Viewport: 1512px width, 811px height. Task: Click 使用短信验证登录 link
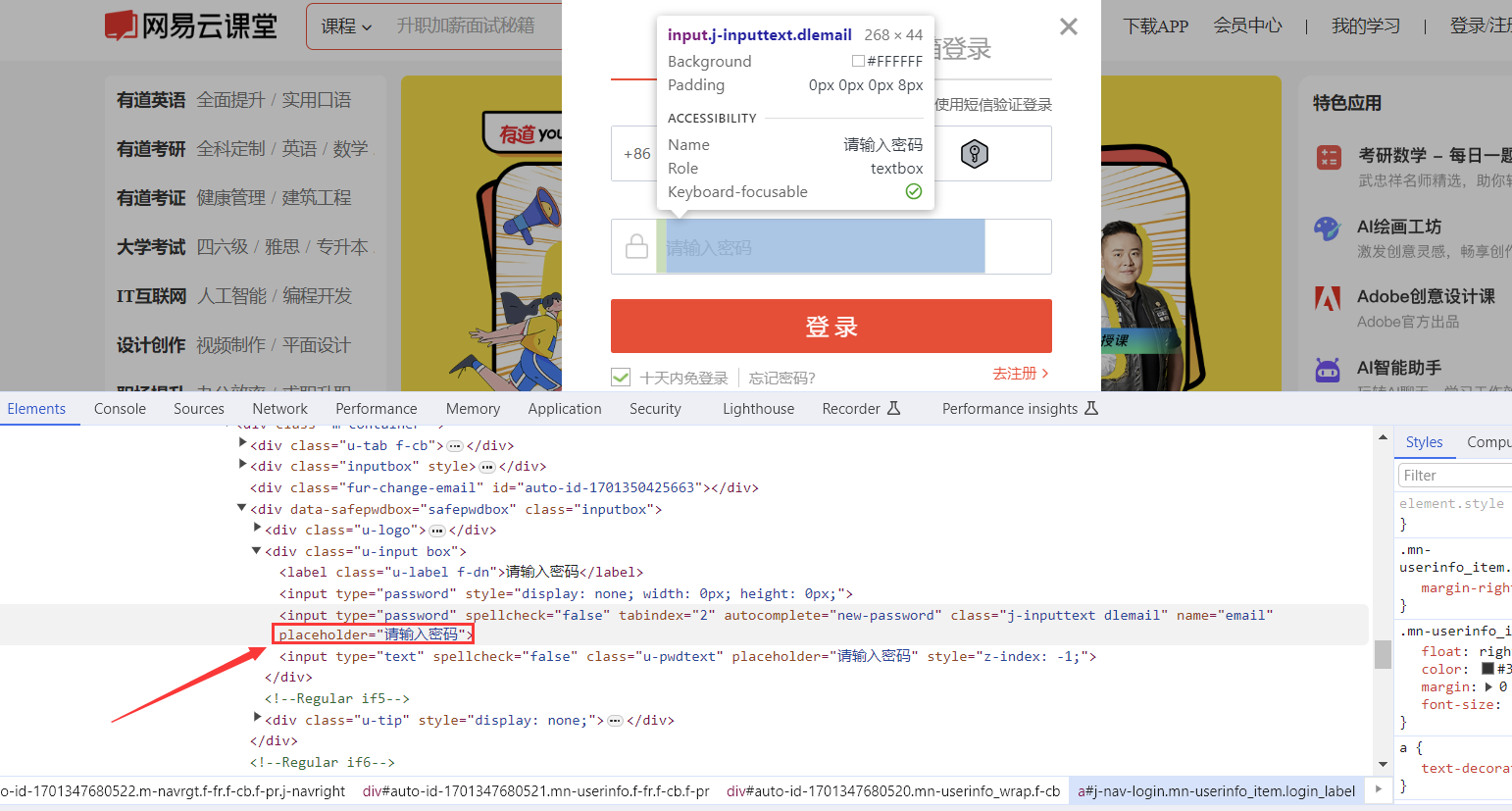pos(993,104)
